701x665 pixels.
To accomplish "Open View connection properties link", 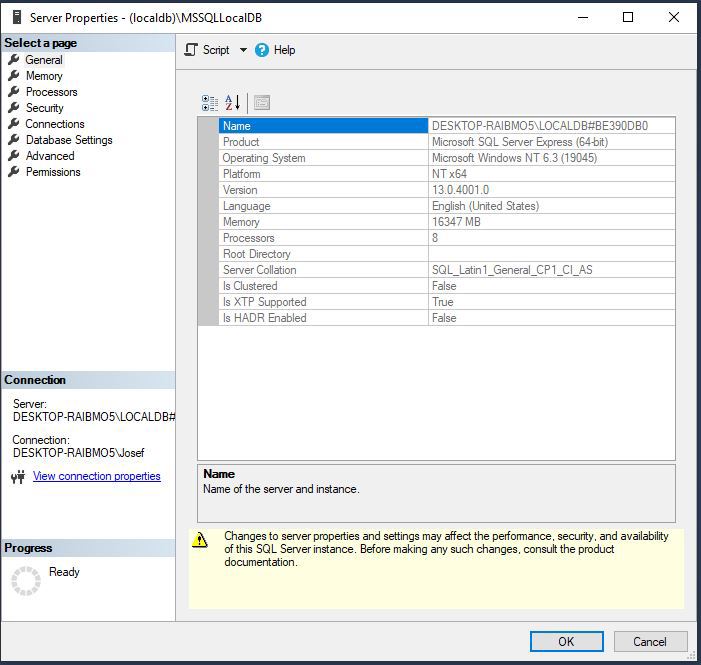I will [x=97, y=476].
